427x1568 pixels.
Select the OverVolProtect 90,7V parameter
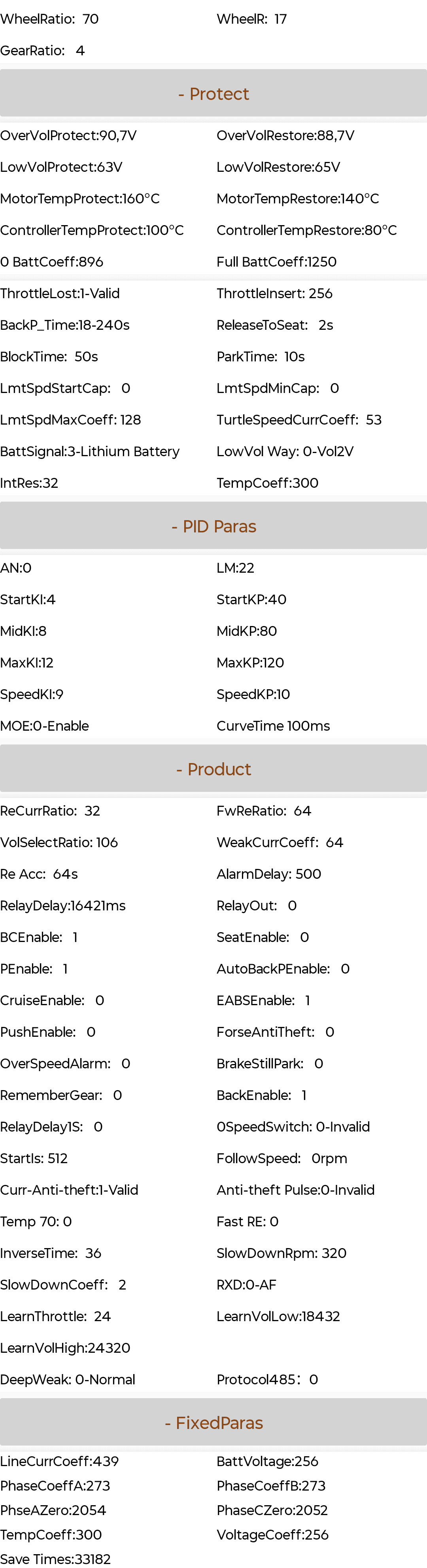pyautogui.click(x=68, y=136)
